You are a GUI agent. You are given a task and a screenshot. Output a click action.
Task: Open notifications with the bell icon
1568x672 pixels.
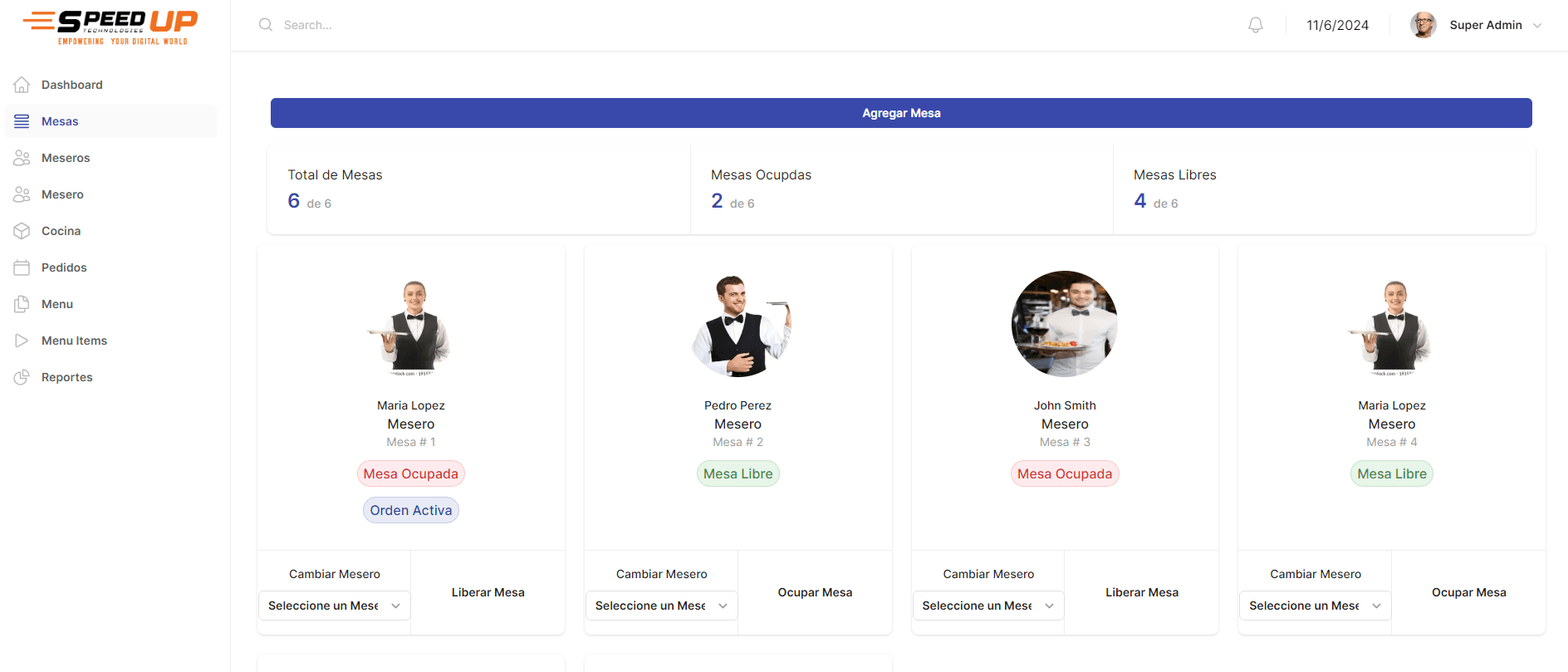pyautogui.click(x=1255, y=25)
